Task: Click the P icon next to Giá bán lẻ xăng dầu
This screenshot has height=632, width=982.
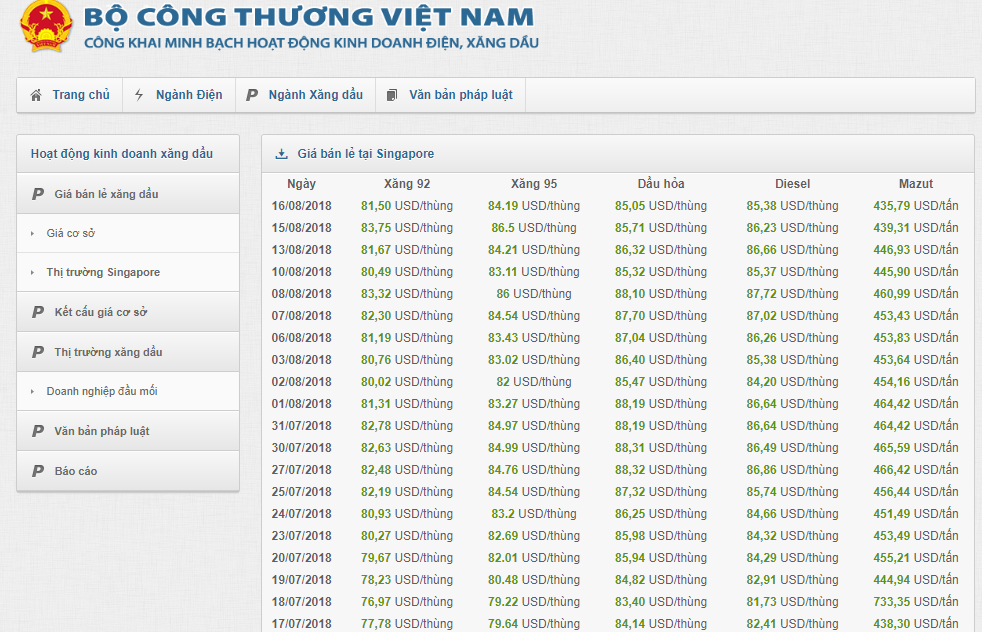Action: [x=38, y=194]
